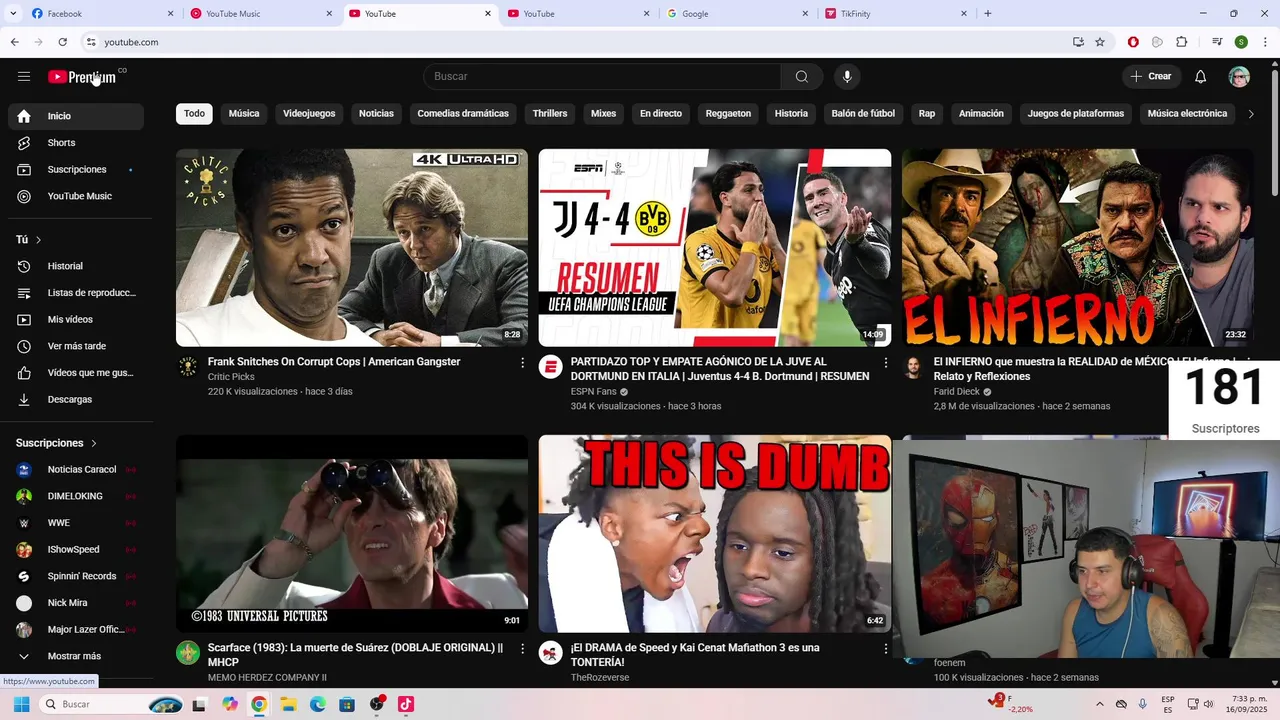Click the Crear button
The width and height of the screenshot is (1280, 720).
point(1151,76)
